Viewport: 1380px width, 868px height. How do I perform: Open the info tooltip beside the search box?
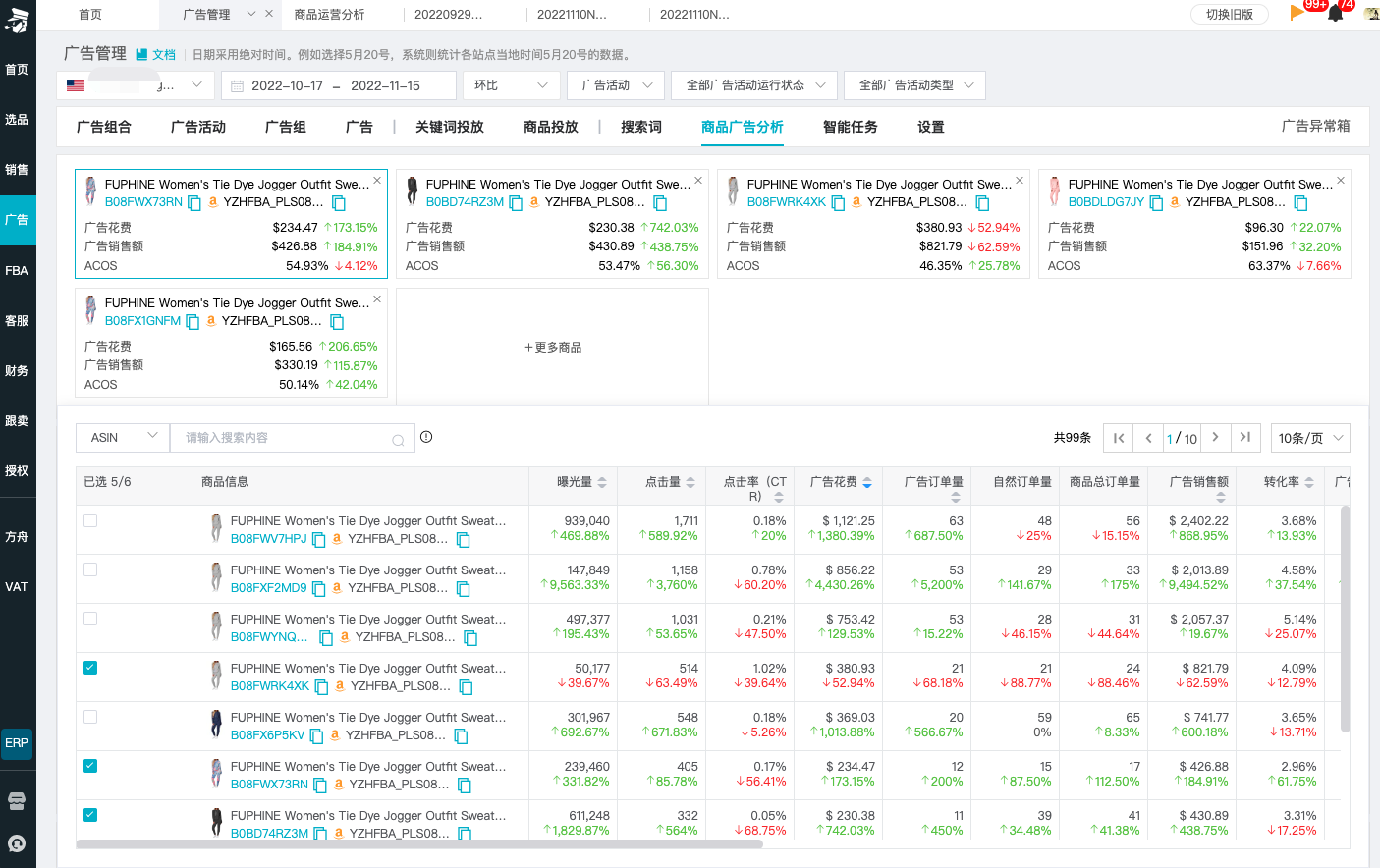pyautogui.click(x=426, y=437)
